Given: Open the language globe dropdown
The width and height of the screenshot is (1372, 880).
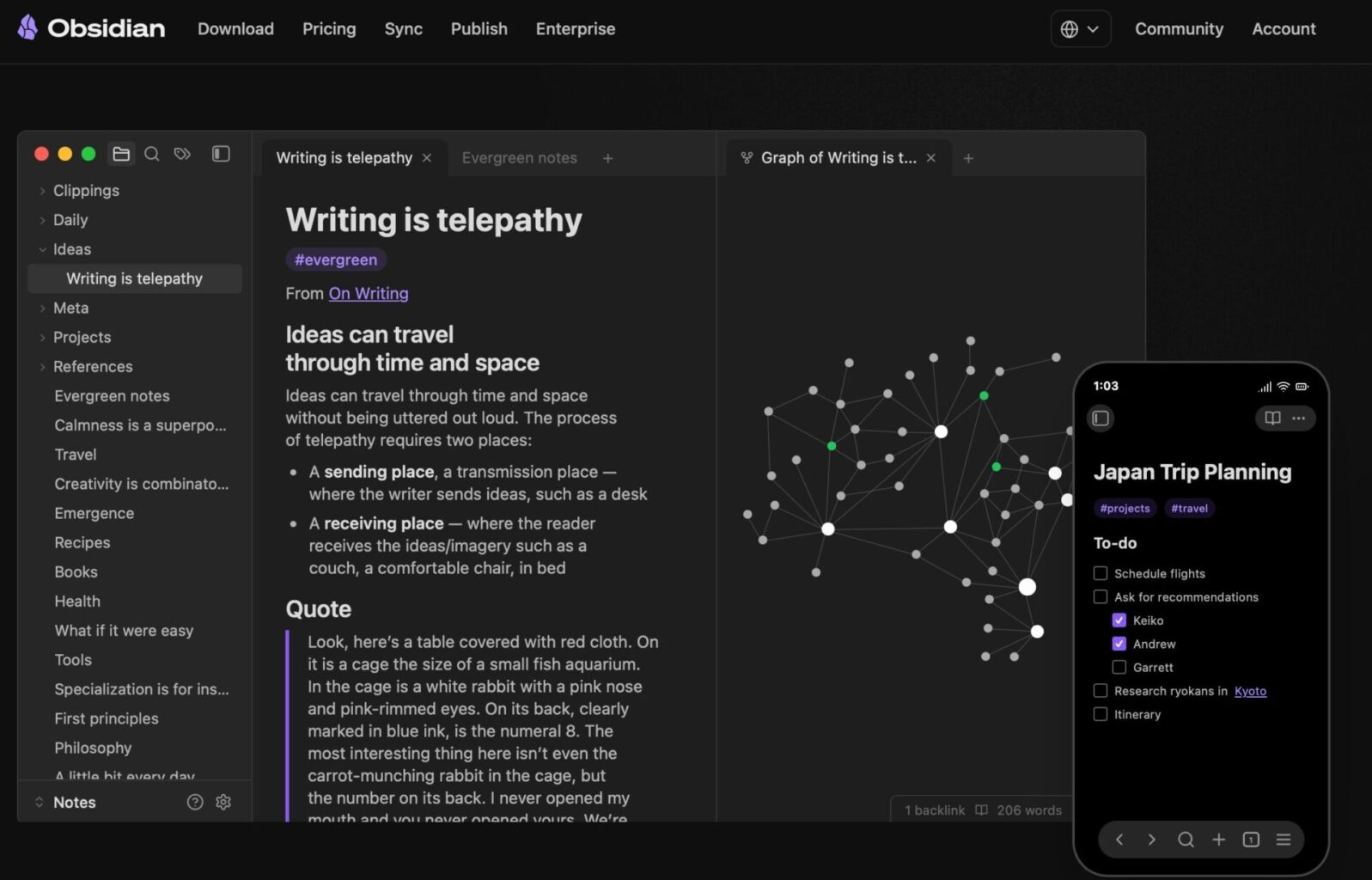Looking at the screenshot, I should (x=1080, y=29).
